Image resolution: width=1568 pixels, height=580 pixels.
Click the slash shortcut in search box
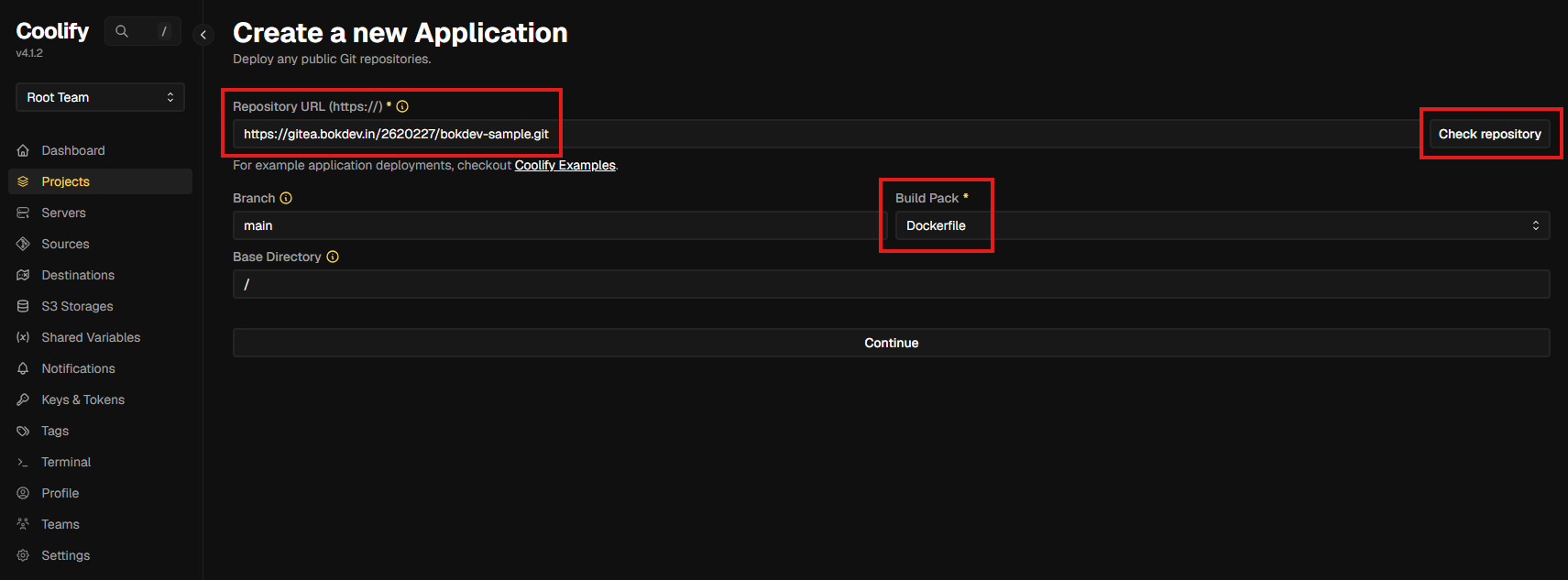click(164, 31)
